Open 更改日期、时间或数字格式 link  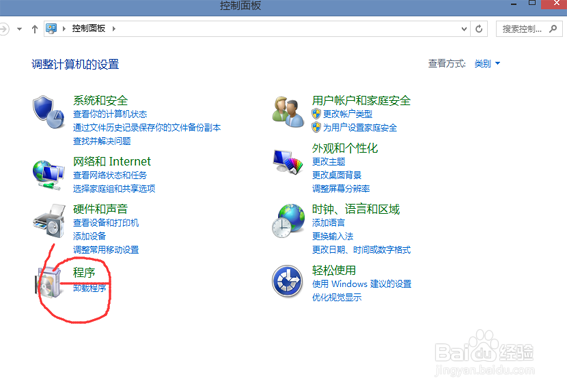(x=362, y=250)
